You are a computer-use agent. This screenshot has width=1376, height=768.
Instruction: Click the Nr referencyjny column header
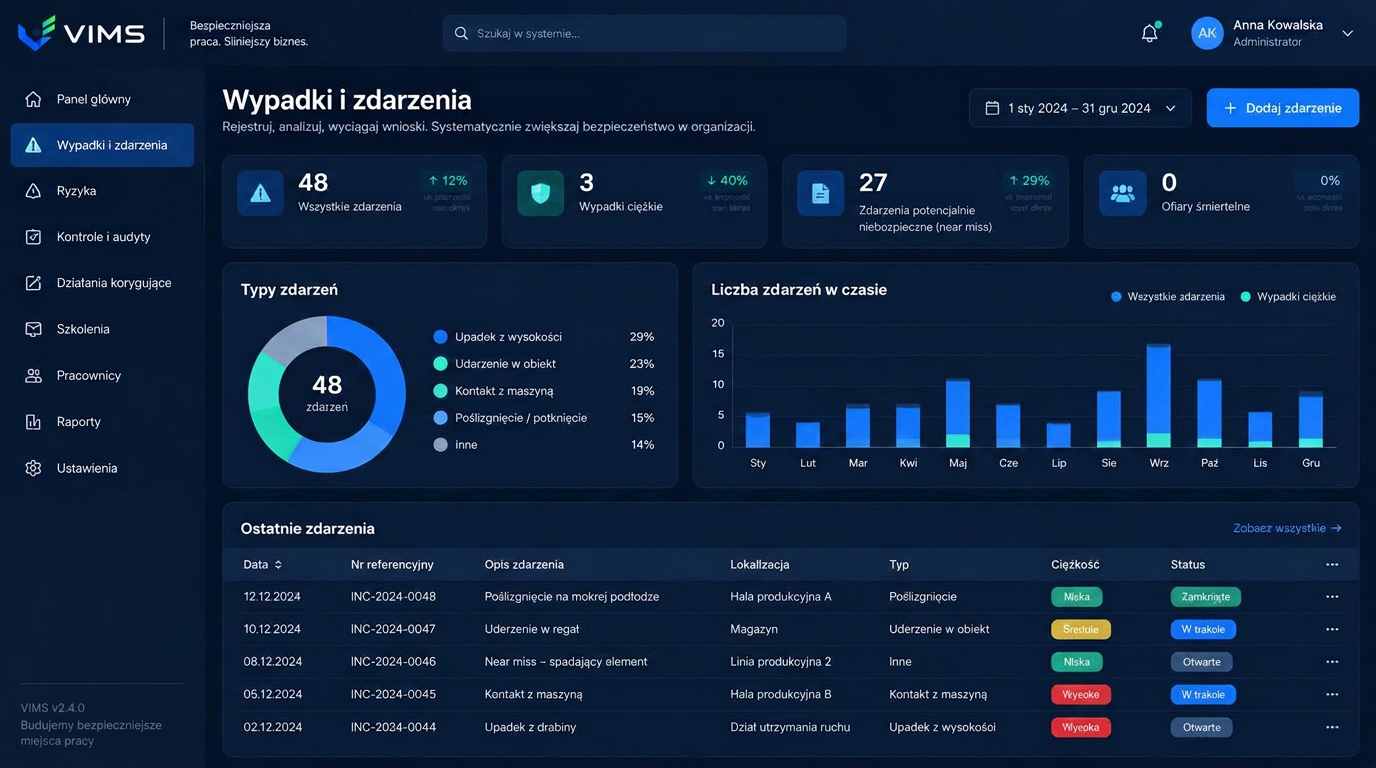[x=392, y=565]
